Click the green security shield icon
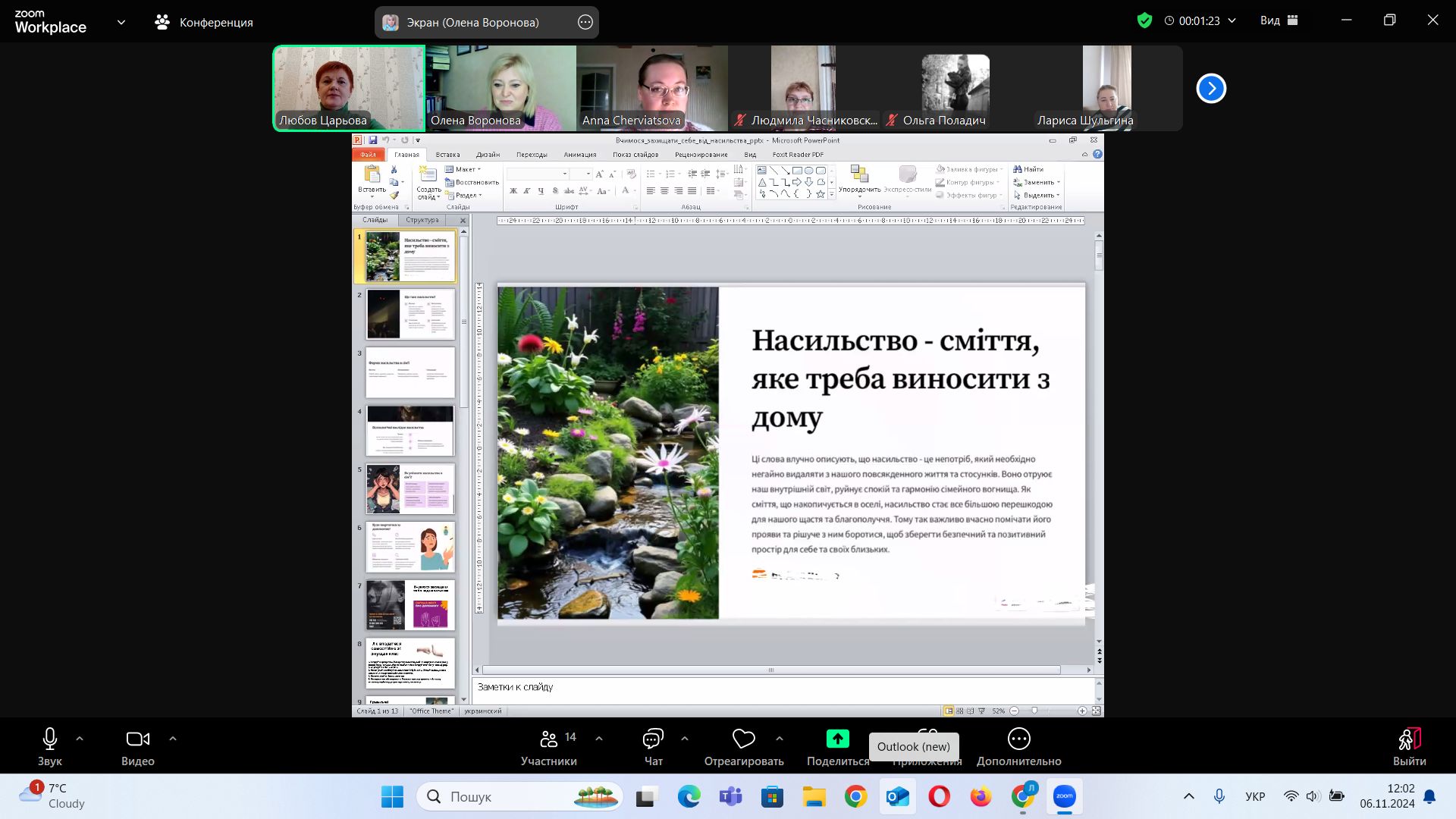 click(x=1144, y=20)
